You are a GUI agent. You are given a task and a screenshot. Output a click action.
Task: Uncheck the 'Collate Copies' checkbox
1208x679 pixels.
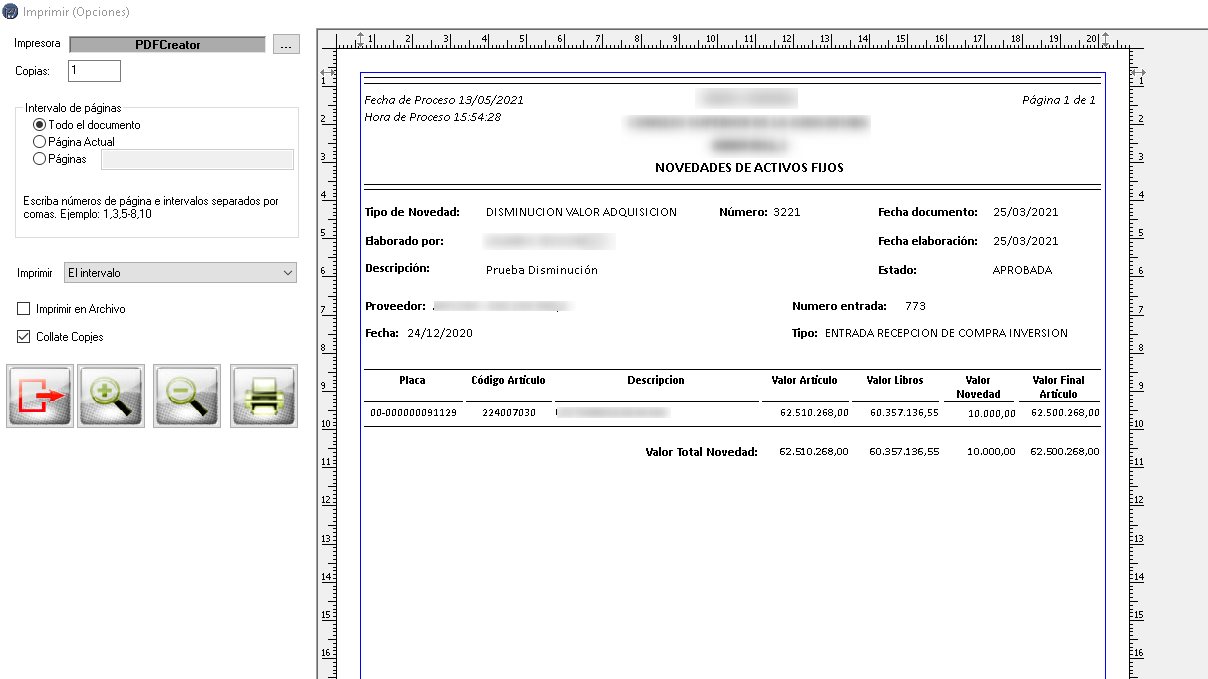[x=24, y=337]
